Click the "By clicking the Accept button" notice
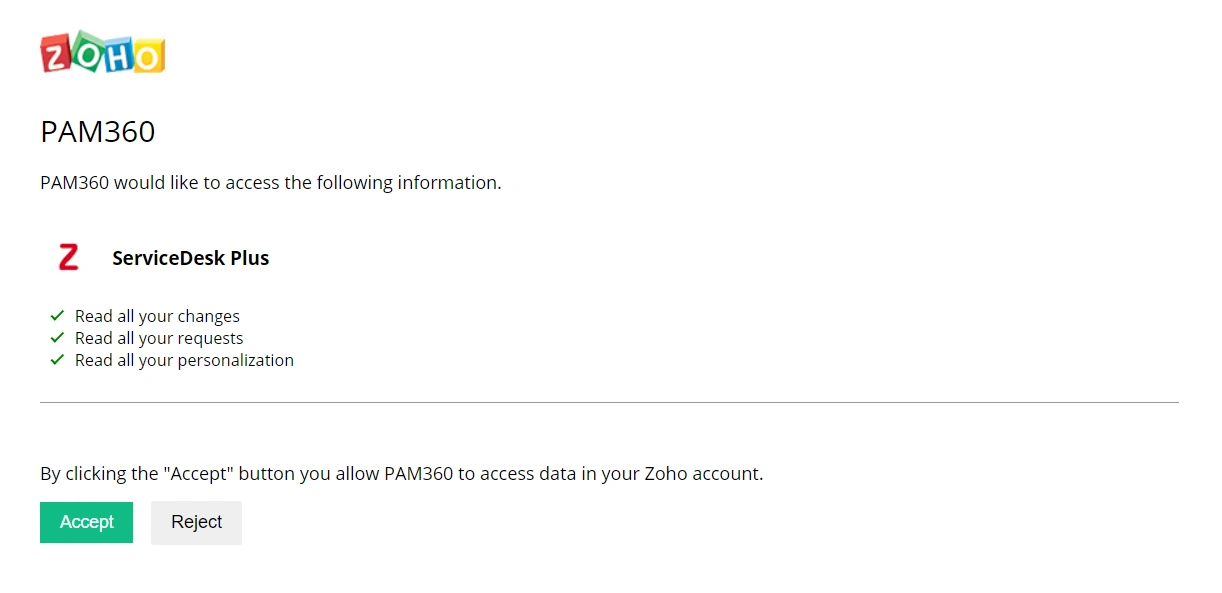The width and height of the screenshot is (1222, 593). coord(400,473)
